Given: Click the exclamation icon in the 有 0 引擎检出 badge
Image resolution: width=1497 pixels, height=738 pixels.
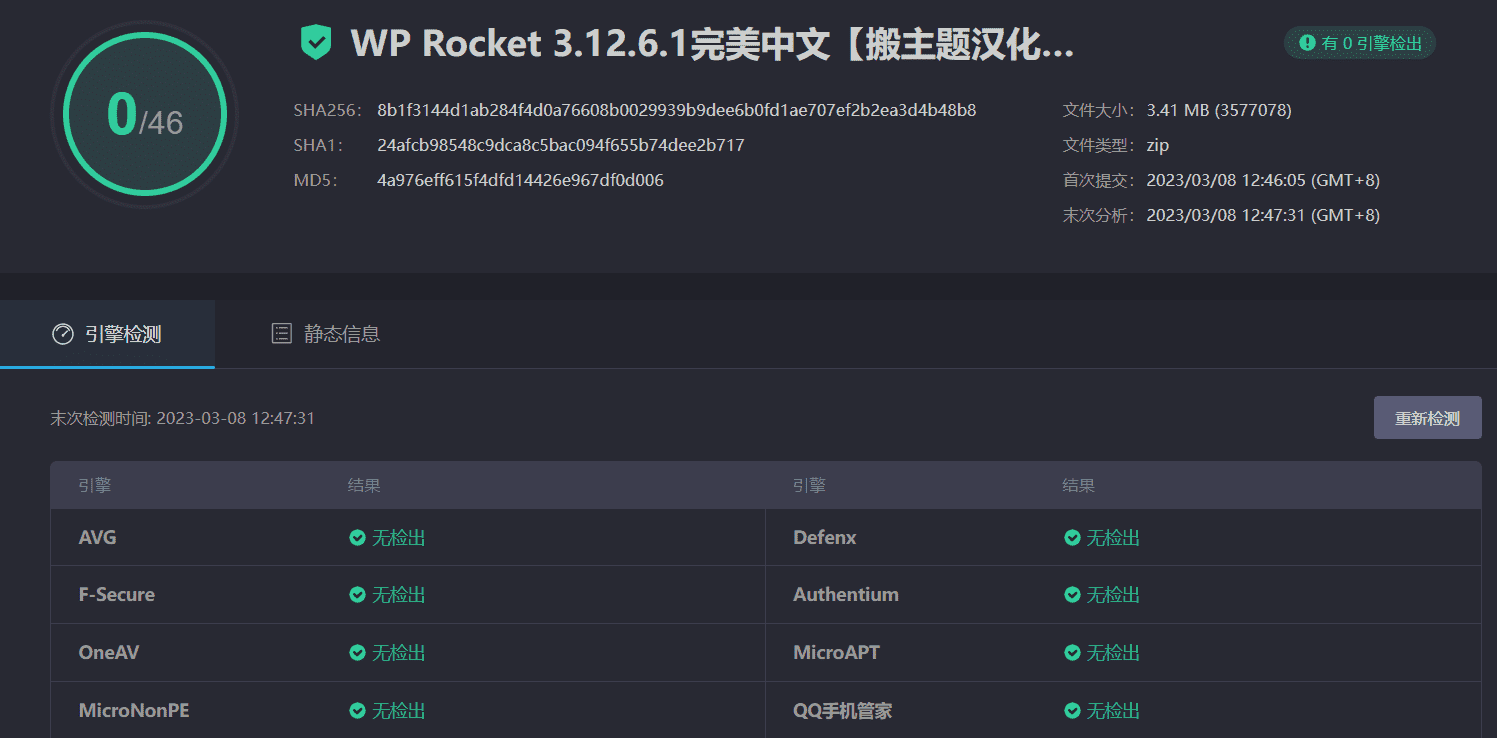Looking at the screenshot, I should tap(1307, 43).
